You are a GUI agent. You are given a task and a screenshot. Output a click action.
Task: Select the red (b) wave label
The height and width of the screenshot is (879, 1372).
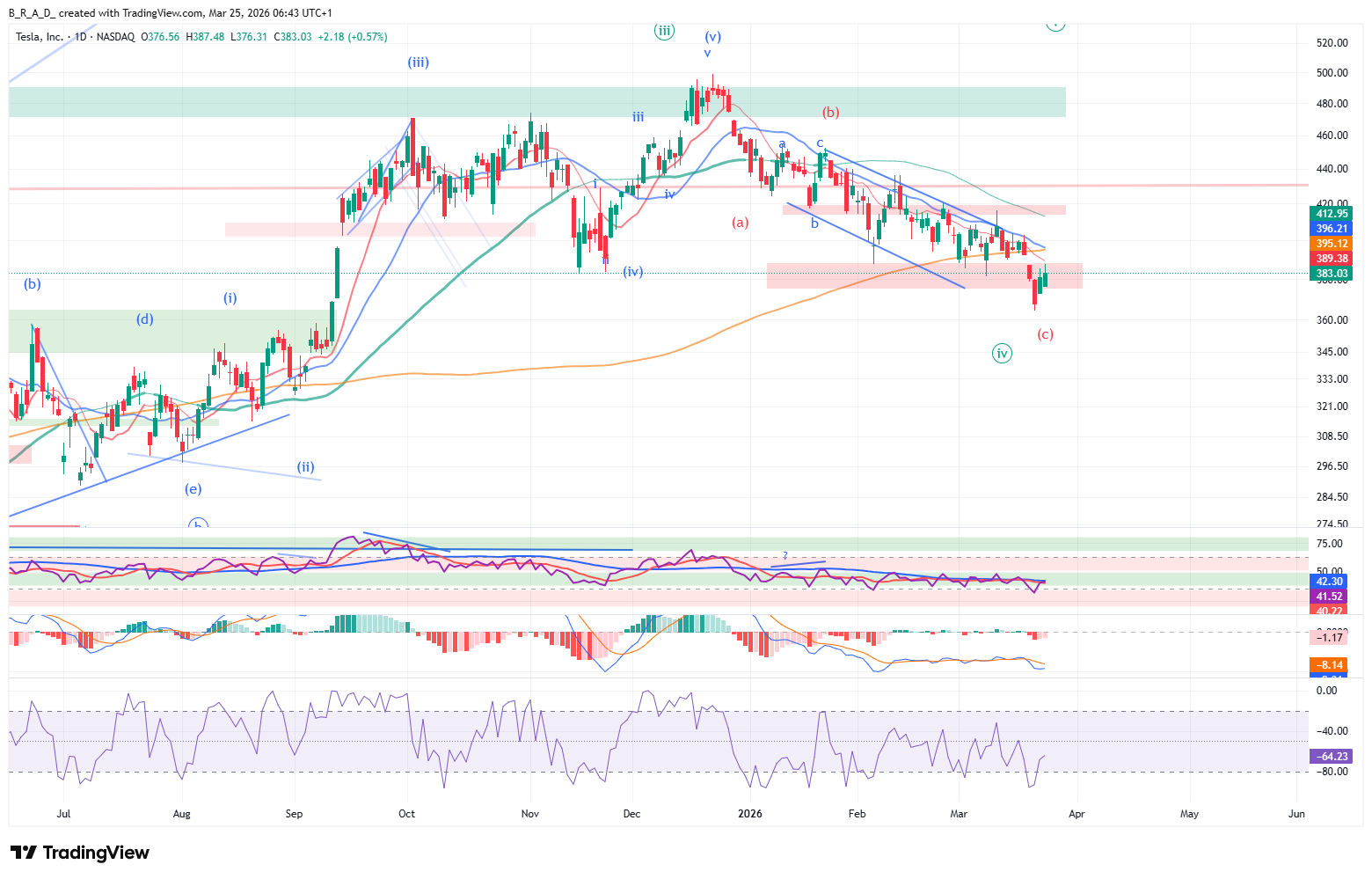(x=831, y=113)
